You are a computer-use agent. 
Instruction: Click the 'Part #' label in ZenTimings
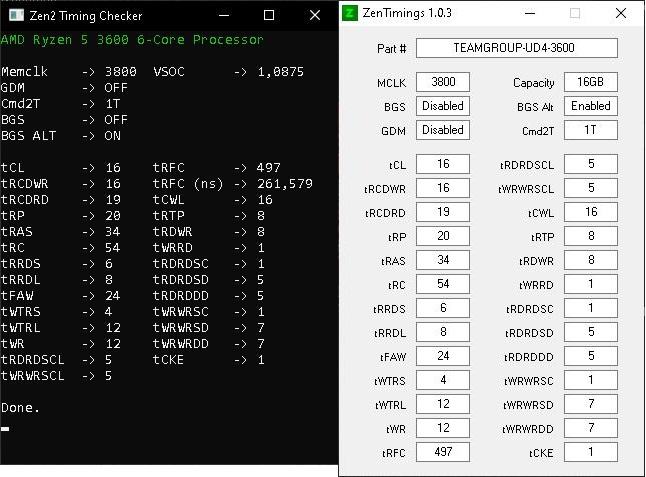click(x=391, y=49)
